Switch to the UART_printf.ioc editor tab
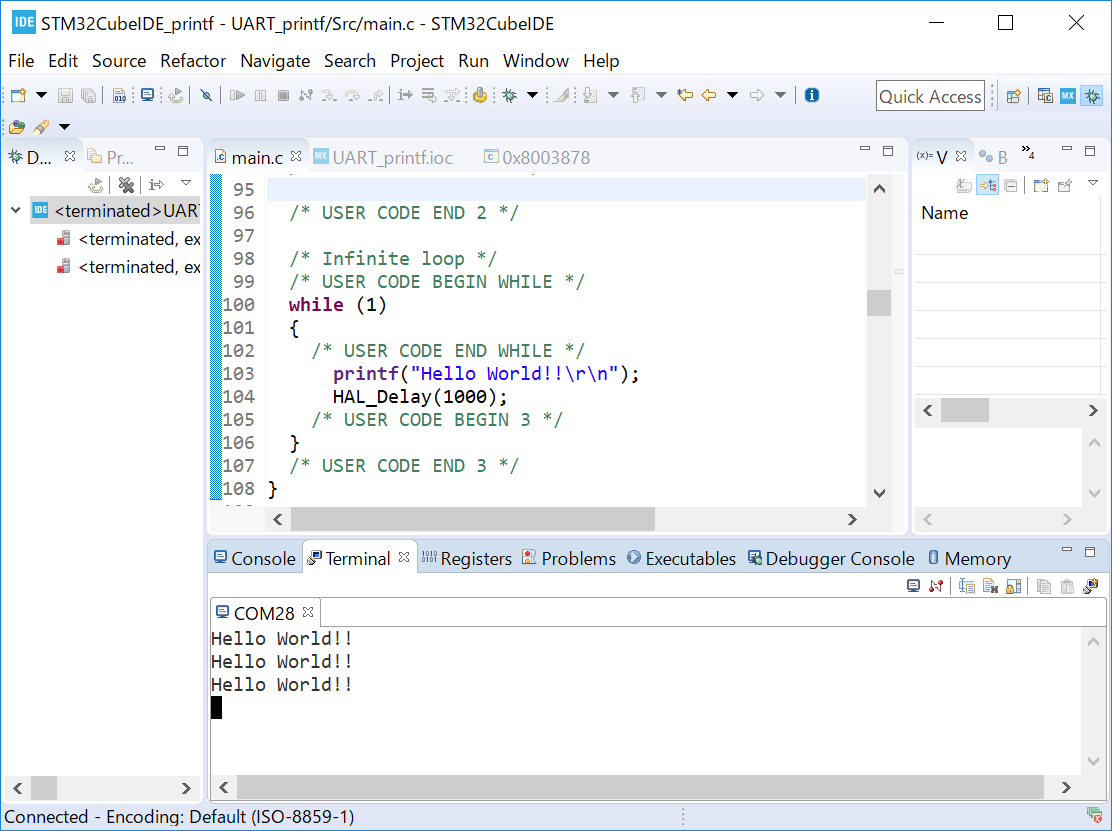The width and height of the screenshot is (1112, 831). click(x=384, y=157)
